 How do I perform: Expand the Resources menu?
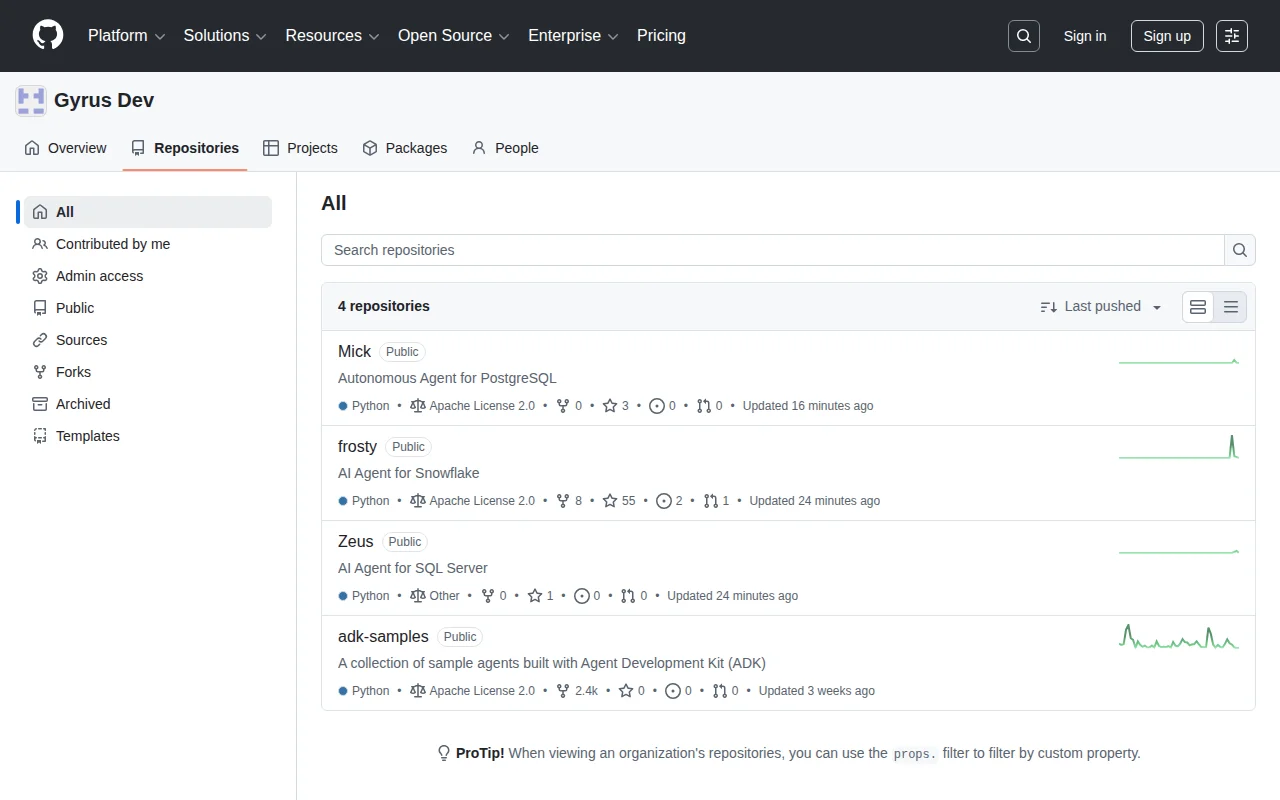[332, 36]
